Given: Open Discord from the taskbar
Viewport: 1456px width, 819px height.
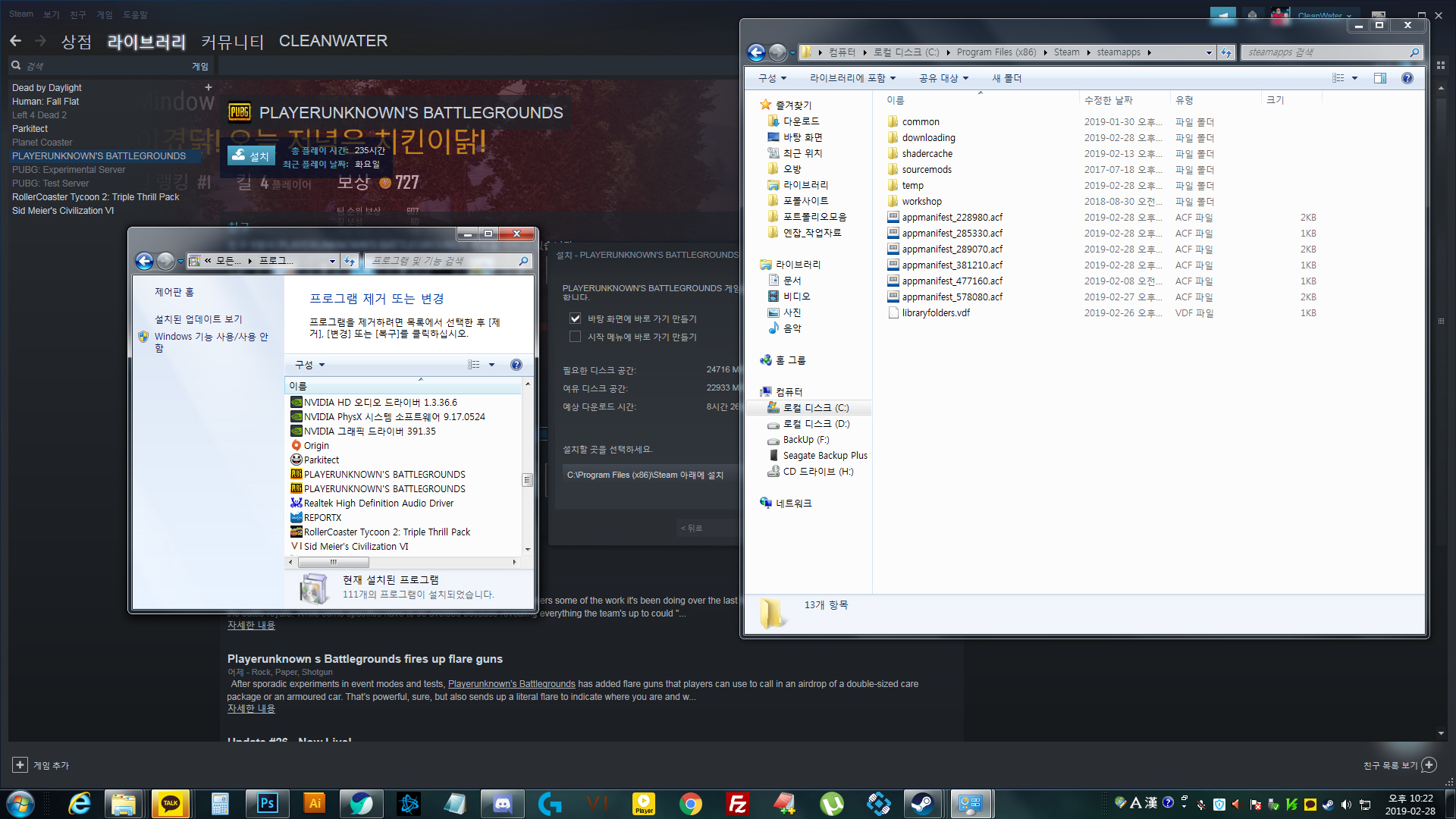Looking at the screenshot, I should 502,804.
